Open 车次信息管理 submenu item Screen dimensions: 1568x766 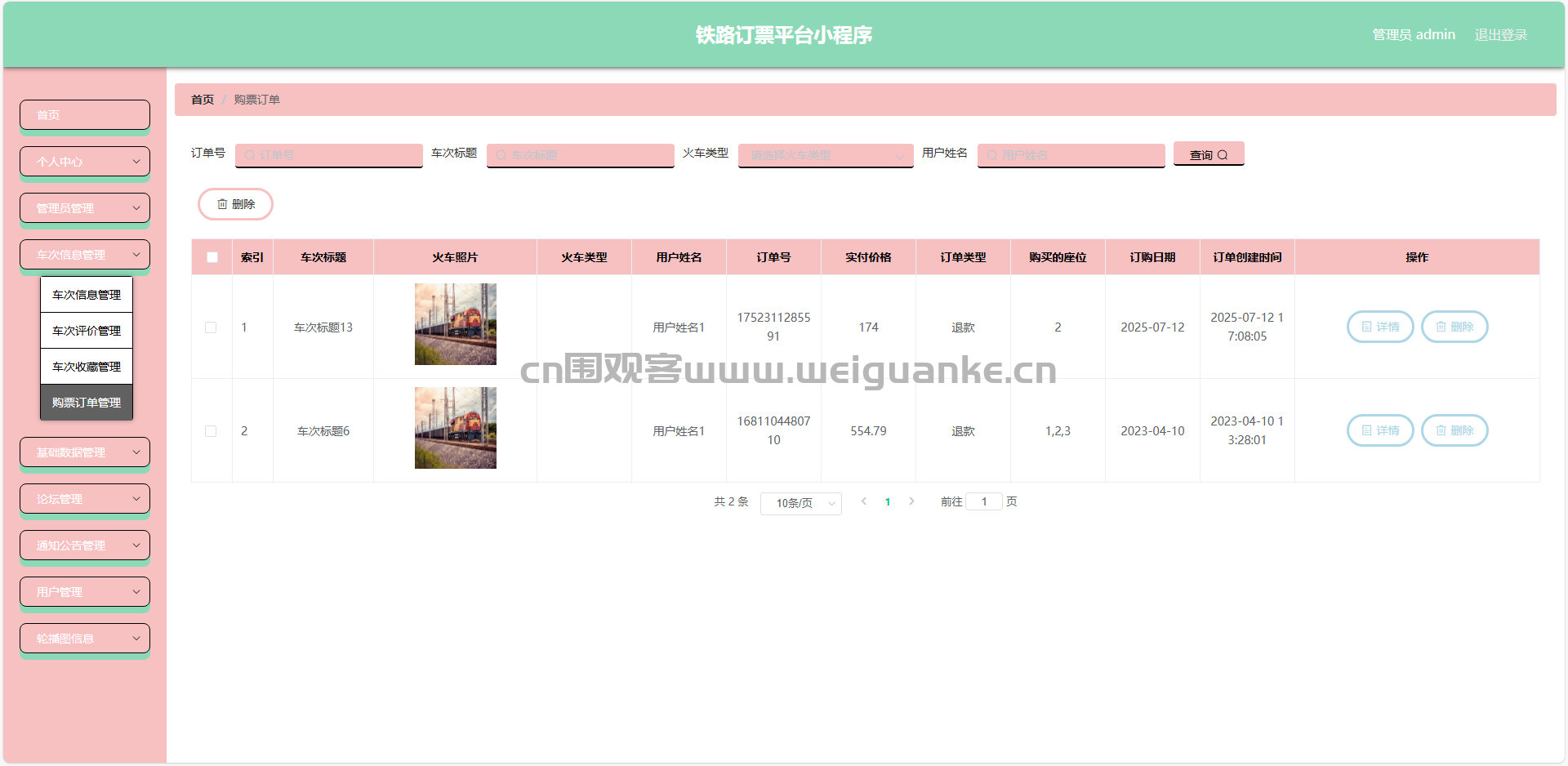87,295
